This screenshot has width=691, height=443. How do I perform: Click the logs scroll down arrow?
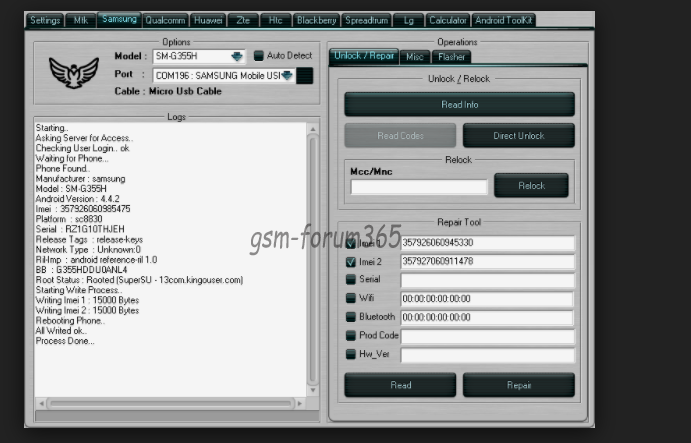tap(313, 390)
